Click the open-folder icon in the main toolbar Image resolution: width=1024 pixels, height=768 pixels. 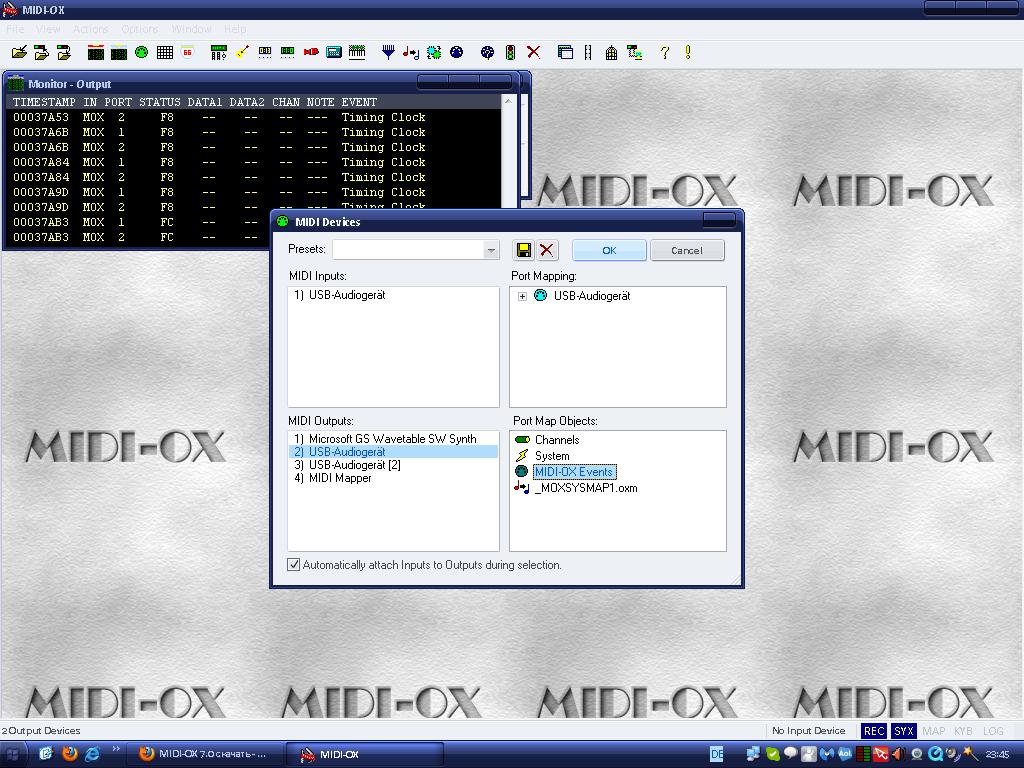pos(19,53)
